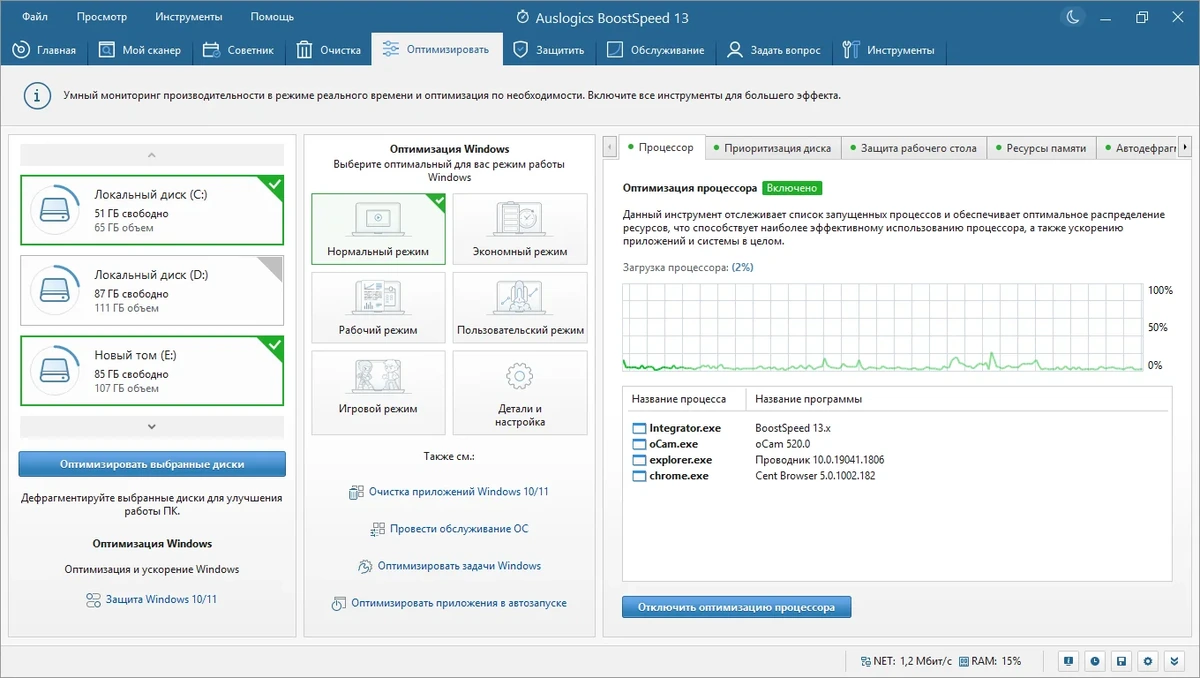Screen dimensions: 1200x678
Task: Click the monitor info icon in status bar
Action: (1069, 661)
